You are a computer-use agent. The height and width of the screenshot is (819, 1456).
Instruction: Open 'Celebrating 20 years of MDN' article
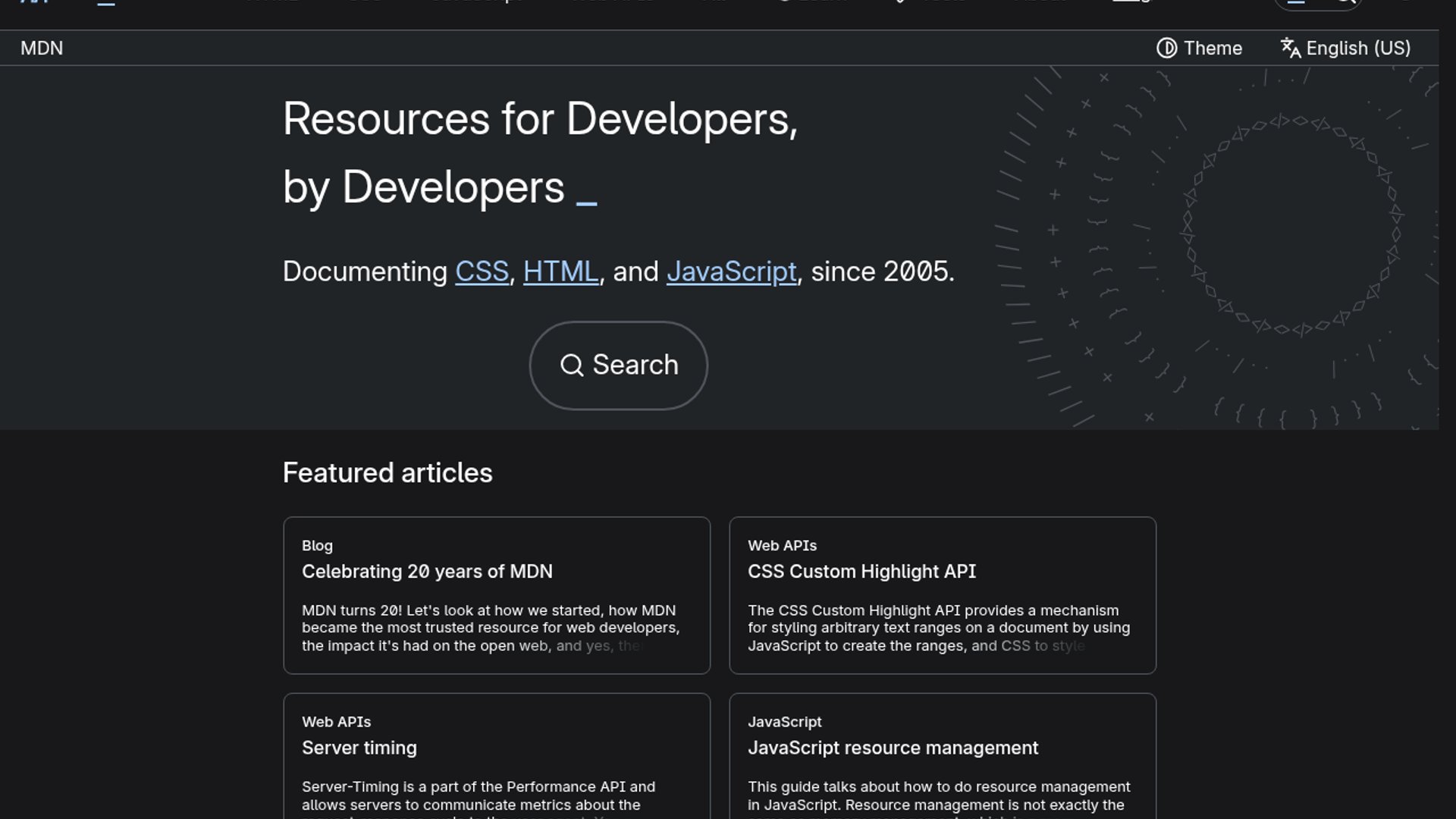427,572
